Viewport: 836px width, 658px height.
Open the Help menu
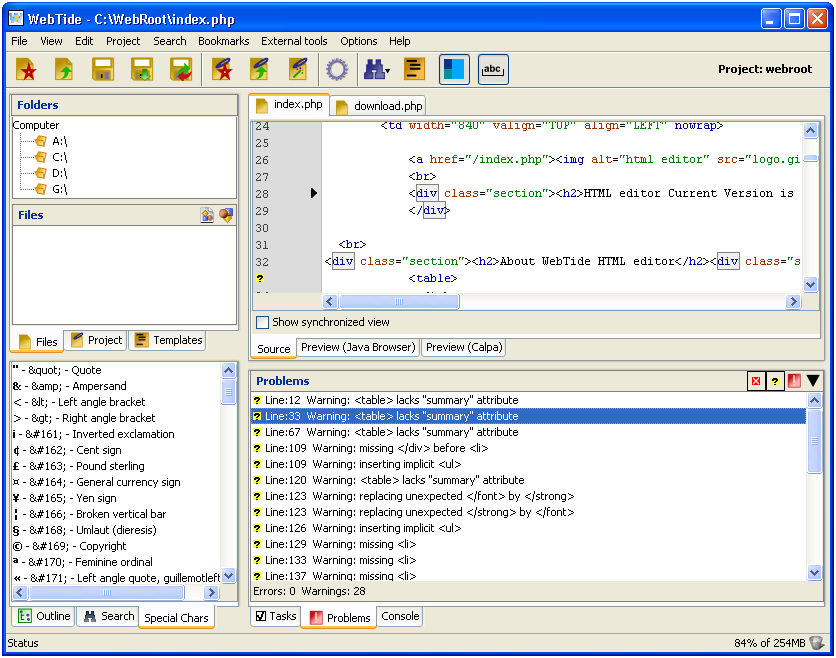pyautogui.click(x=399, y=41)
